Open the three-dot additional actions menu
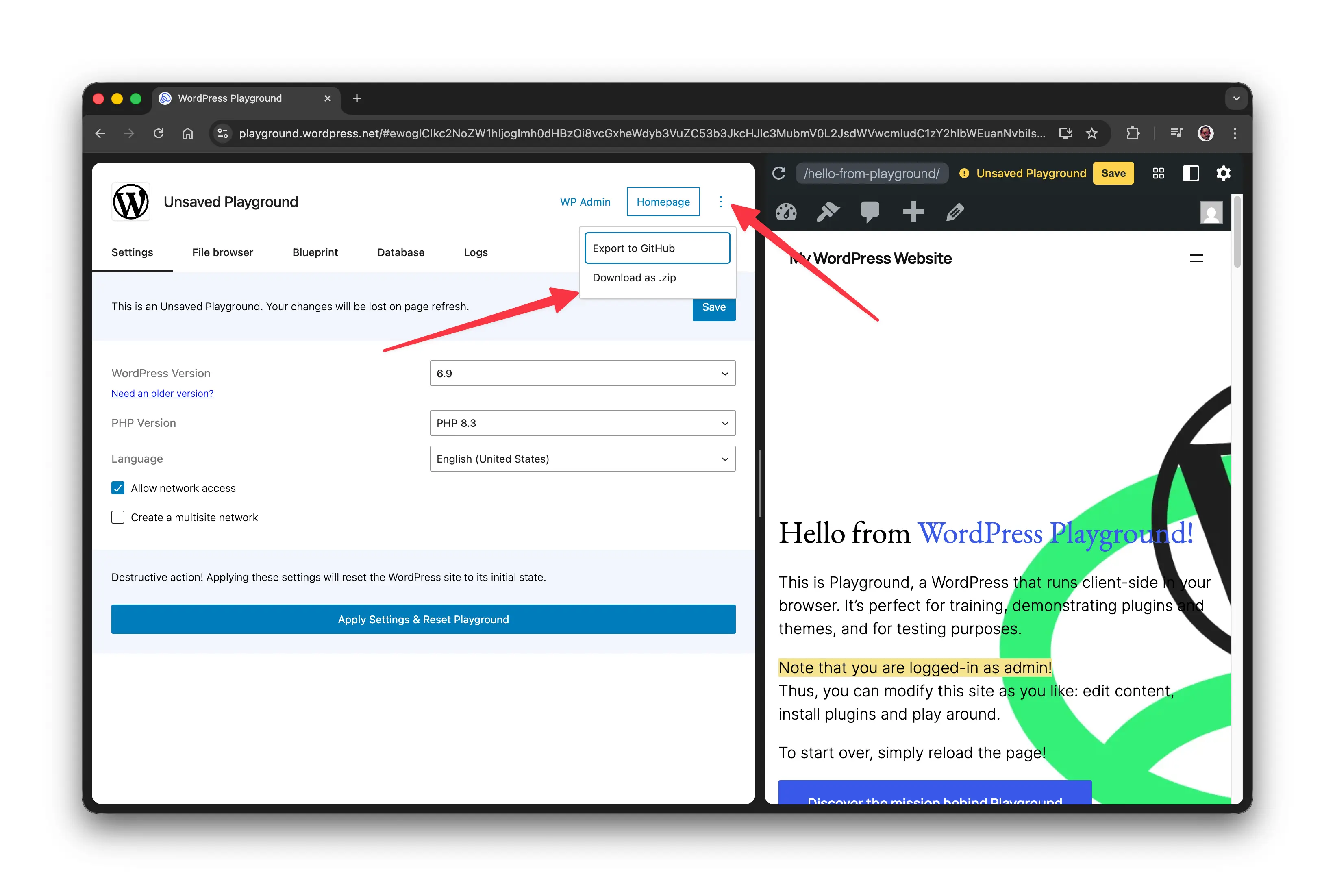Viewport: 1335px width, 896px height. (720, 202)
